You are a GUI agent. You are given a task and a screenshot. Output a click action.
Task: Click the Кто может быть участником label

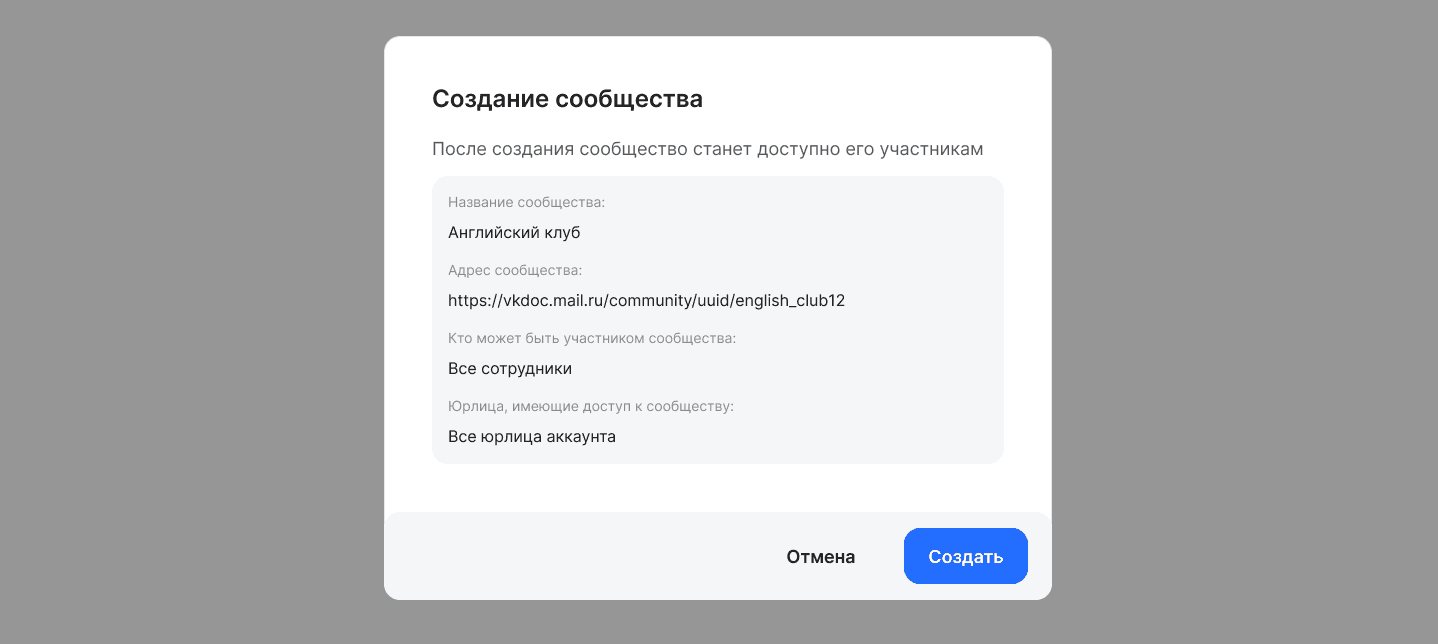591,338
